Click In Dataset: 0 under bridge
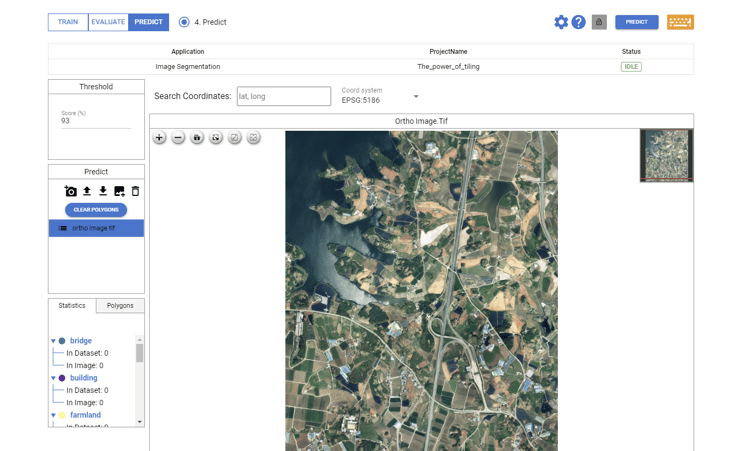The height and width of the screenshot is (451, 742). (87, 353)
